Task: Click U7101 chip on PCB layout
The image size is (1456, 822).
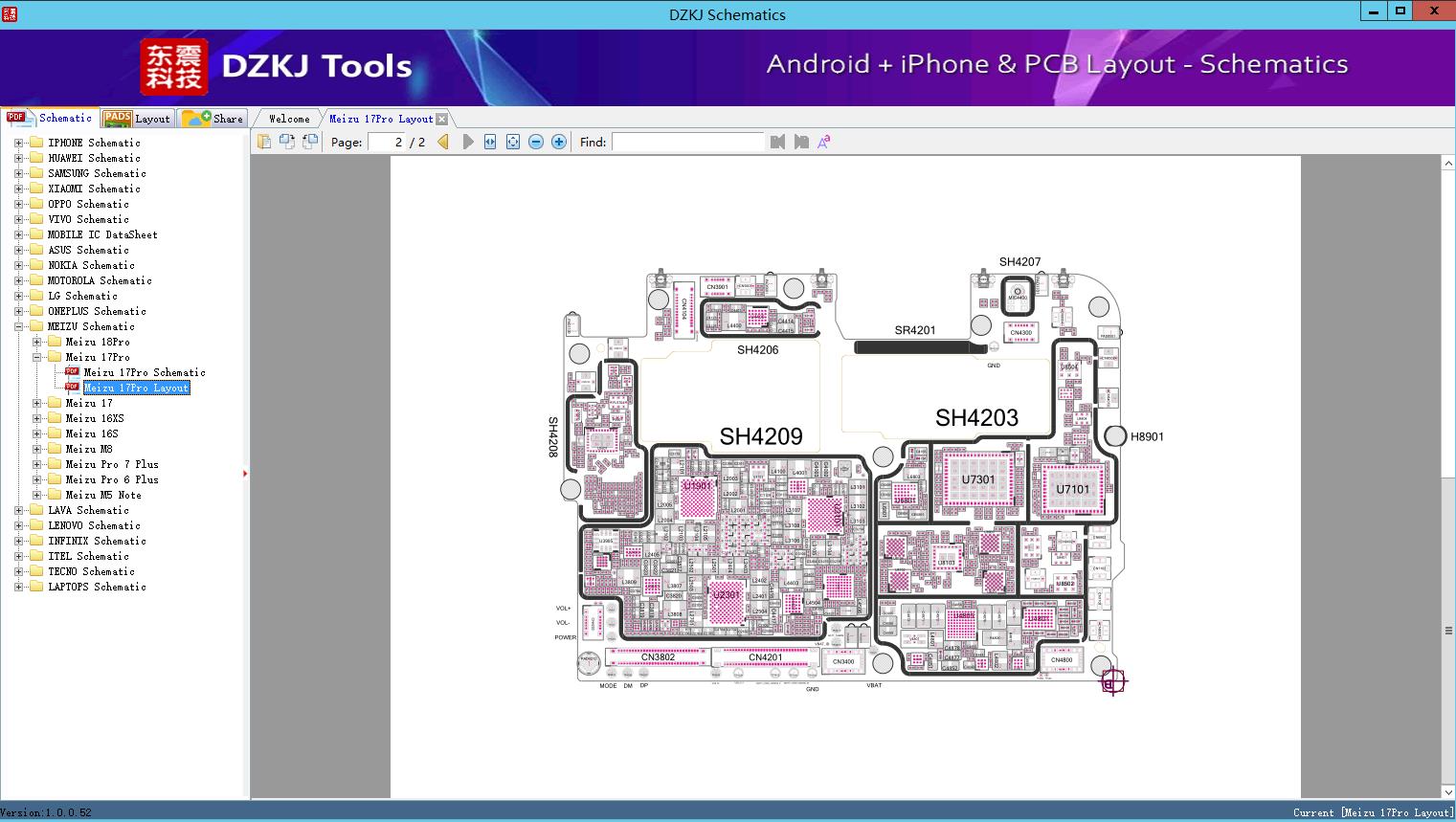Action: click(x=1073, y=489)
